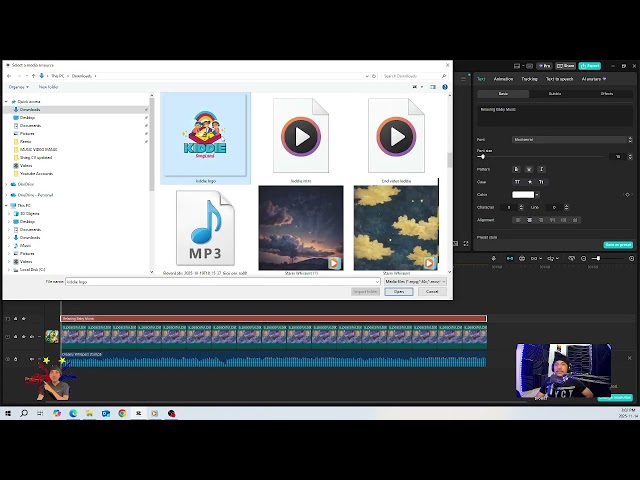Open the Media files type filter dropdown
This screenshot has height=480, width=640.
coord(415,282)
